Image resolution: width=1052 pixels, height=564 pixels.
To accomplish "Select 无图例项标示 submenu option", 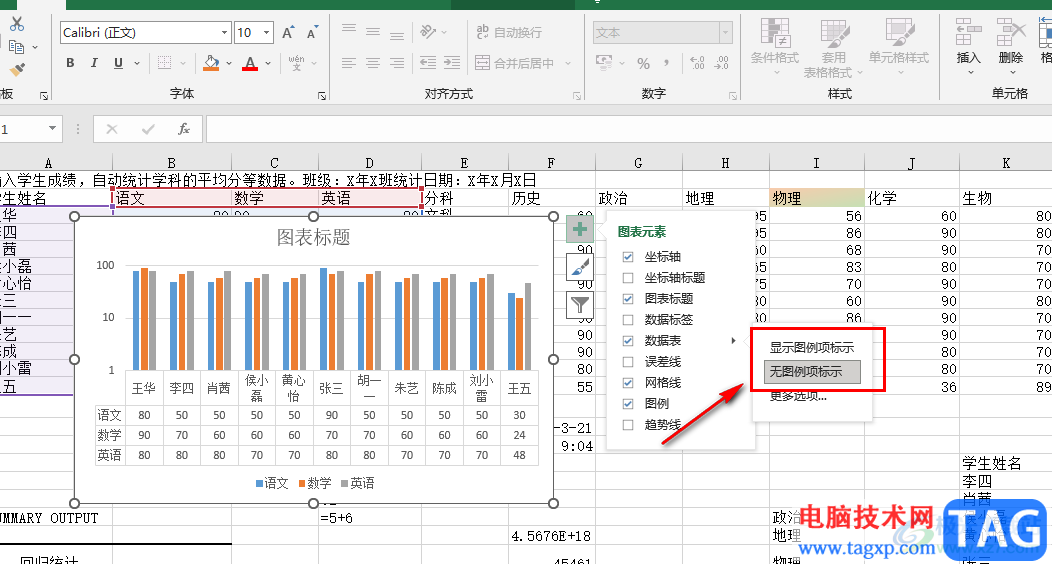I will [x=812, y=372].
